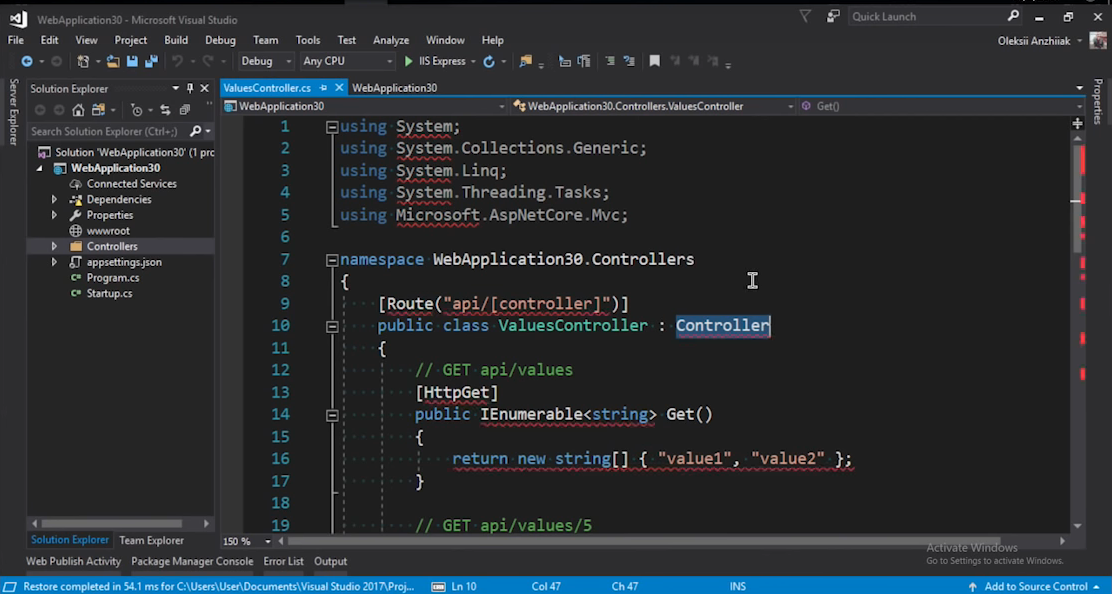1112x594 pixels.
Task: Open Solution Explorer window options dropdown arrow
Action: tap(175, 89)
